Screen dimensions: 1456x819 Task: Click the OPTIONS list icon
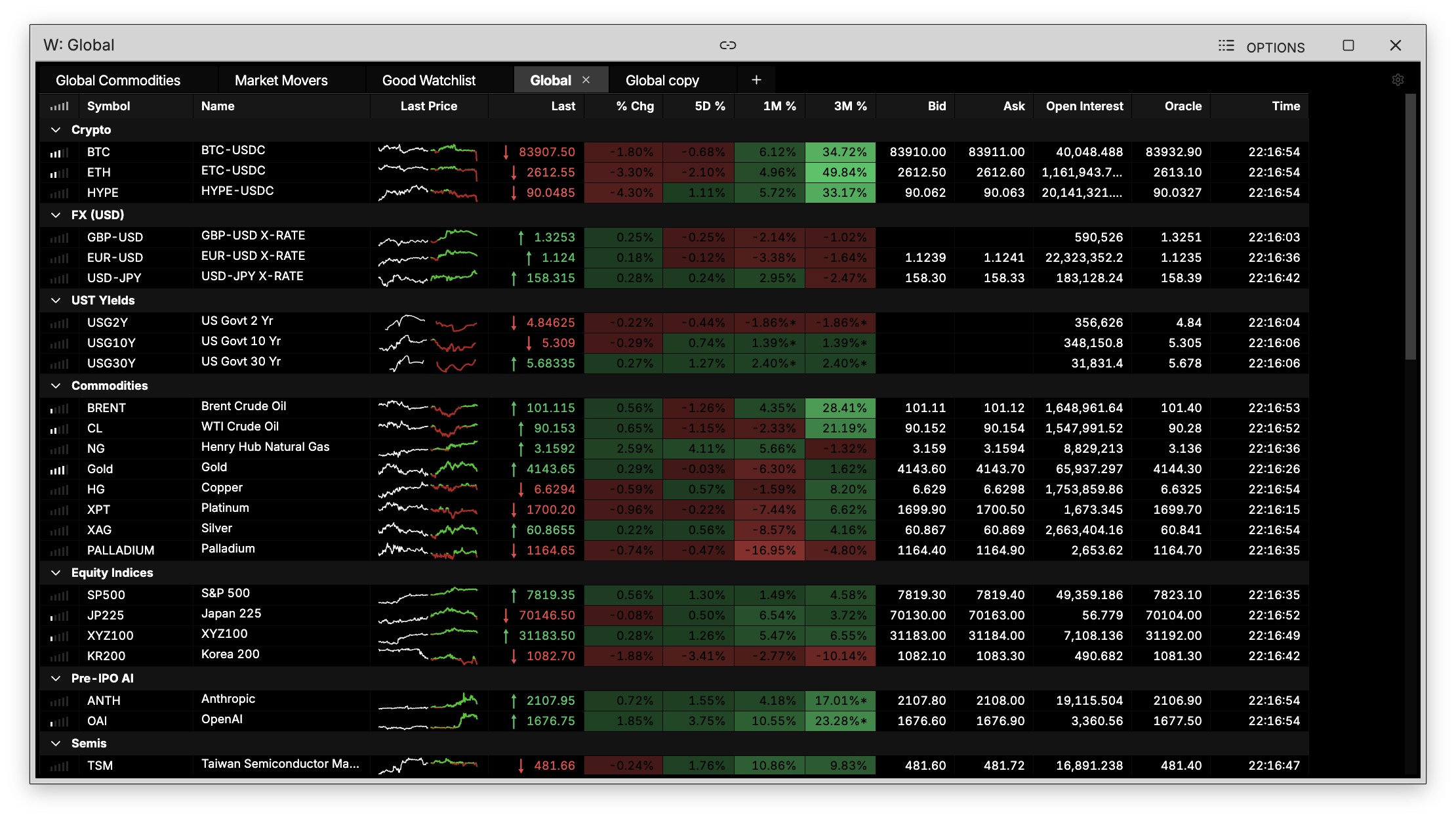(x=1226, y=46)
